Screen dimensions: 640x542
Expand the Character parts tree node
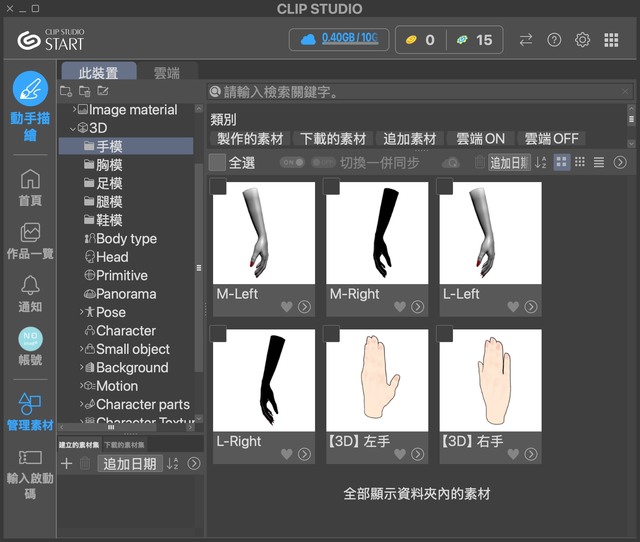[82, 404]
